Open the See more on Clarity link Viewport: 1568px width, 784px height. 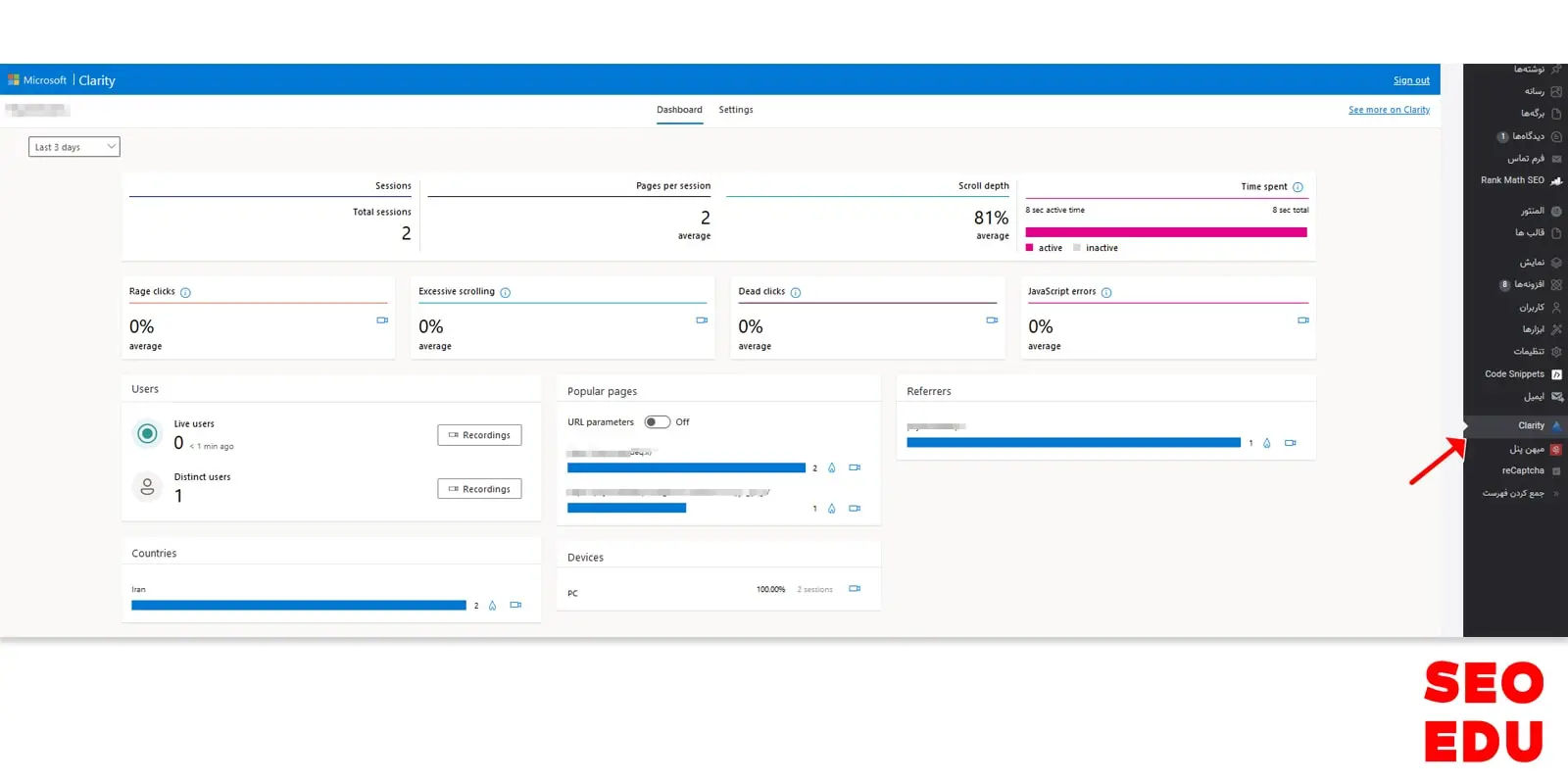[1388, 110]
